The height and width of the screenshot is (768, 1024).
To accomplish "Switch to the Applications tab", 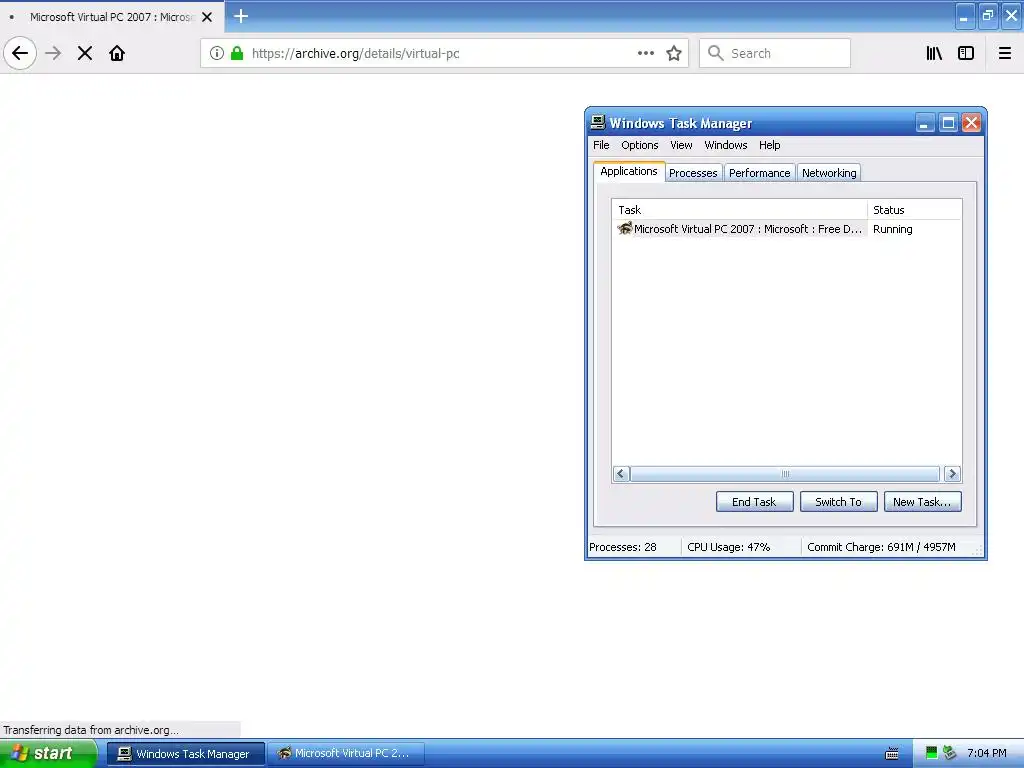I will click(x=629, y=171).
